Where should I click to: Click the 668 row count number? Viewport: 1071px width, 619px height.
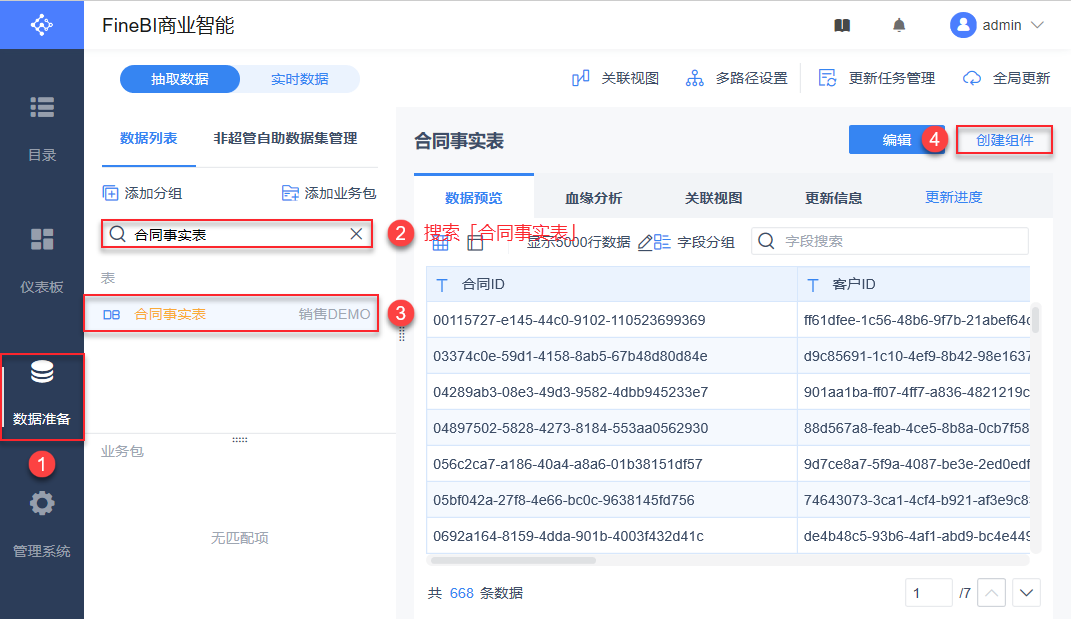coord(462,593)
